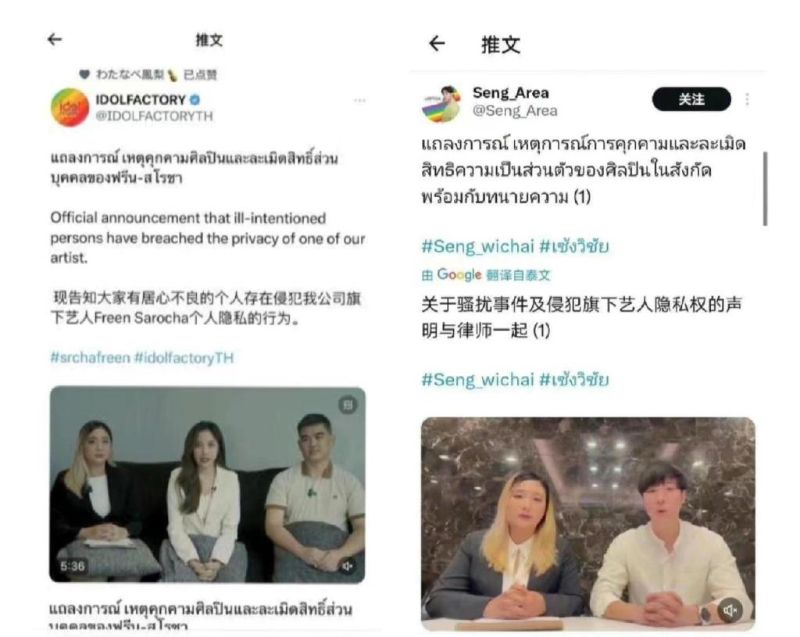
Task: Open the first #Seng_wichai hashtag
Action: click(x=478, y=247)
